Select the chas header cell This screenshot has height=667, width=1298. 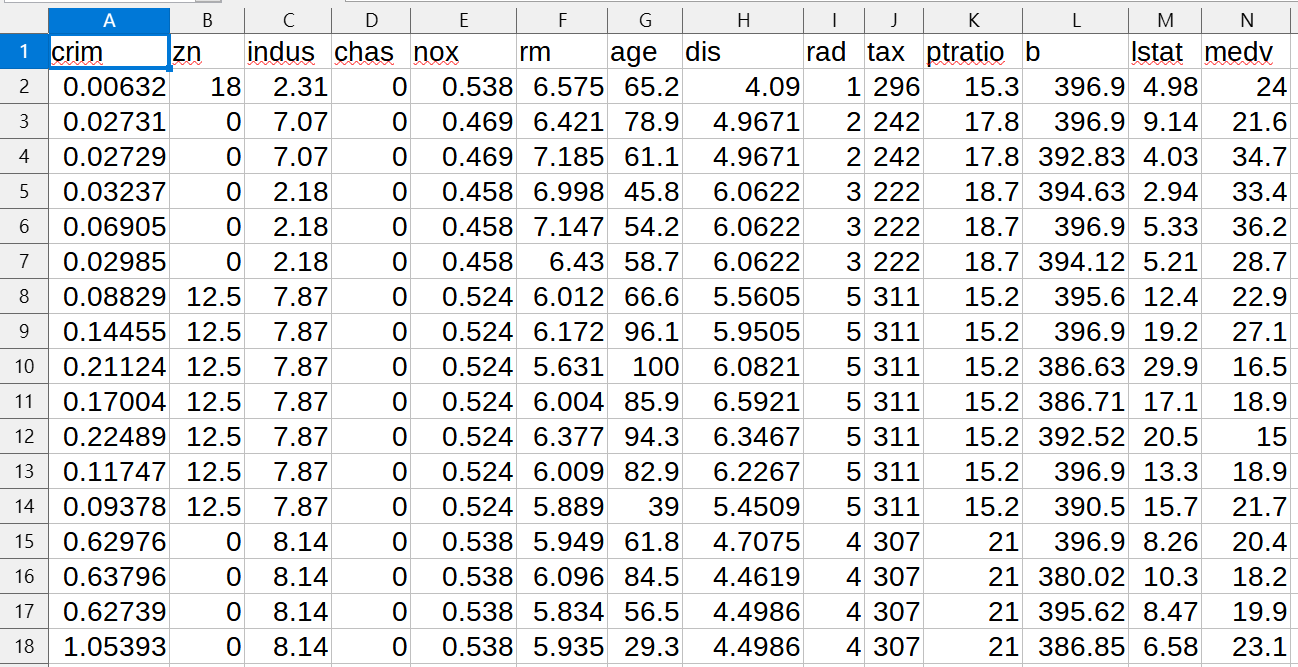(x=371, y=51)
